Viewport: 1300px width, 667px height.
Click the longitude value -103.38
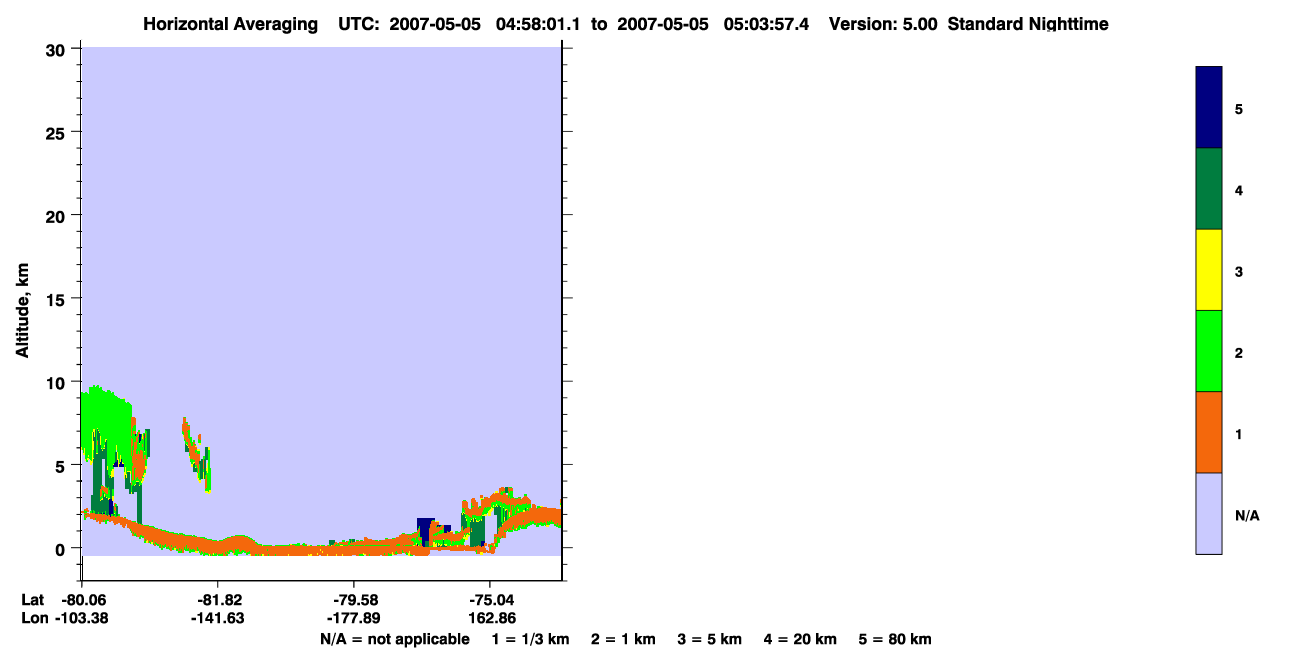(x=82, y=618)
